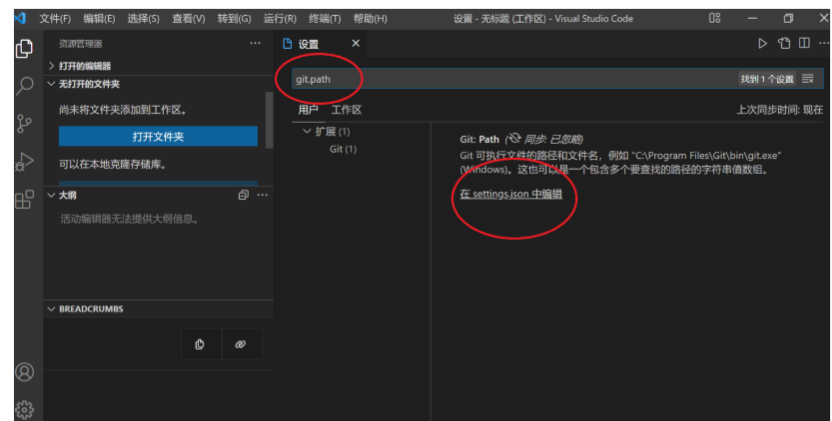Split the editor right
The width and height of the screenshot is (832, 421).
tap(804, 43)
